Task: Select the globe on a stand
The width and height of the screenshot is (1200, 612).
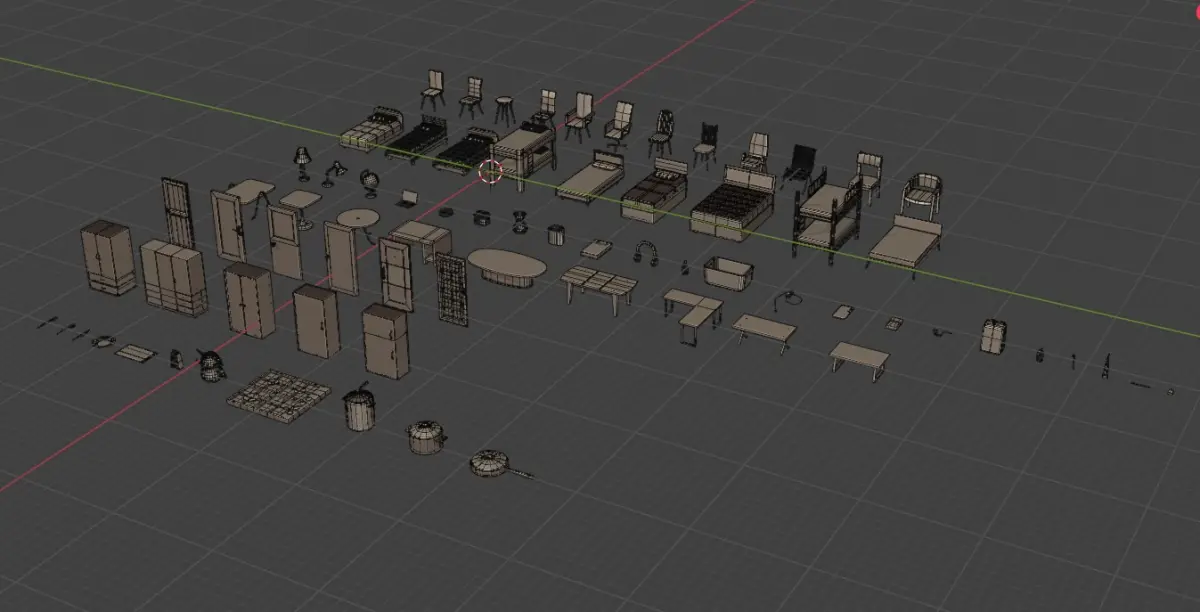Action: pyautogui.click(x=369, y=184)
